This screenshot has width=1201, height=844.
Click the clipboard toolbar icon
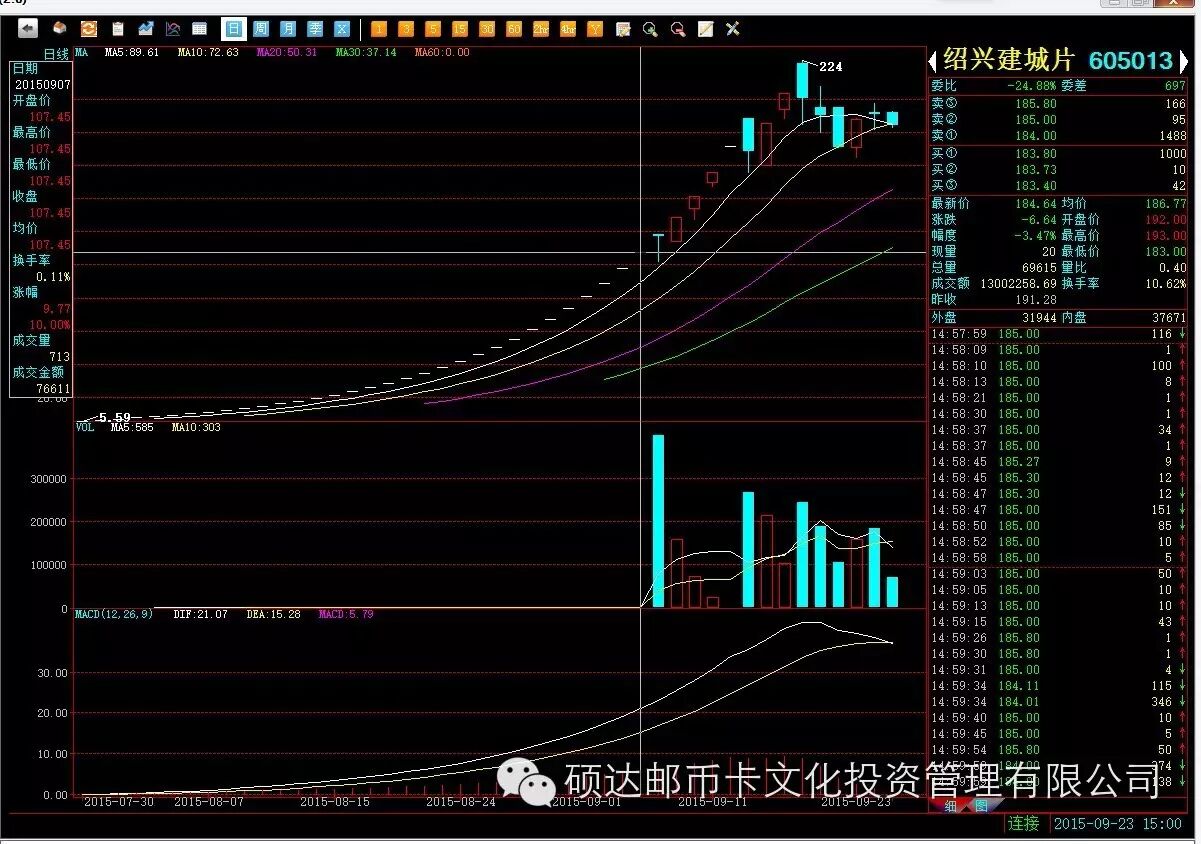[118, 29]
